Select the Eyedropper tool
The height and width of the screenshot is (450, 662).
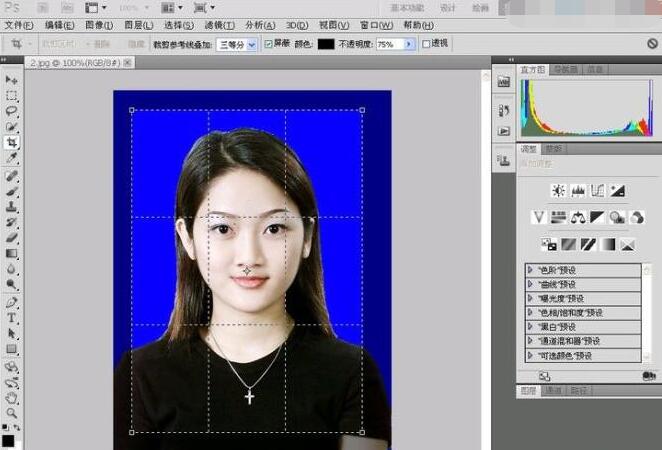(x=11, y=158)
